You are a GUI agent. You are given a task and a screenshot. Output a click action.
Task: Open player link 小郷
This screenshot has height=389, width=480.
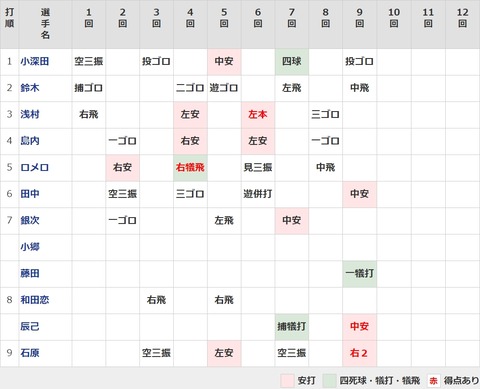pyautogui.click(x=30, y=247)
